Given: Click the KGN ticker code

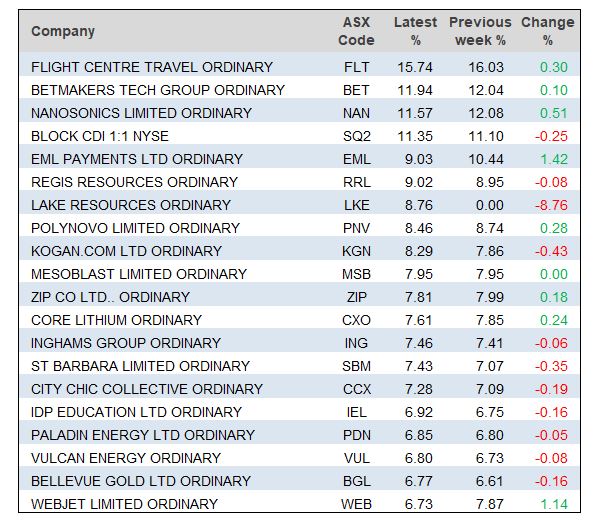Looking at the screenshot, I should (357, 251).
